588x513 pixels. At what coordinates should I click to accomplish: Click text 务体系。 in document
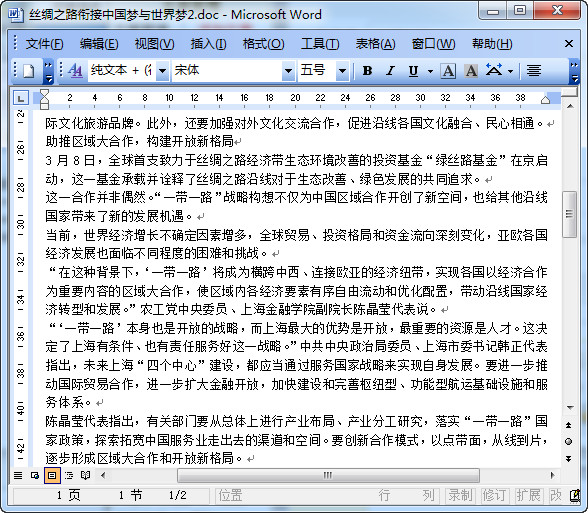coord(68,402)
